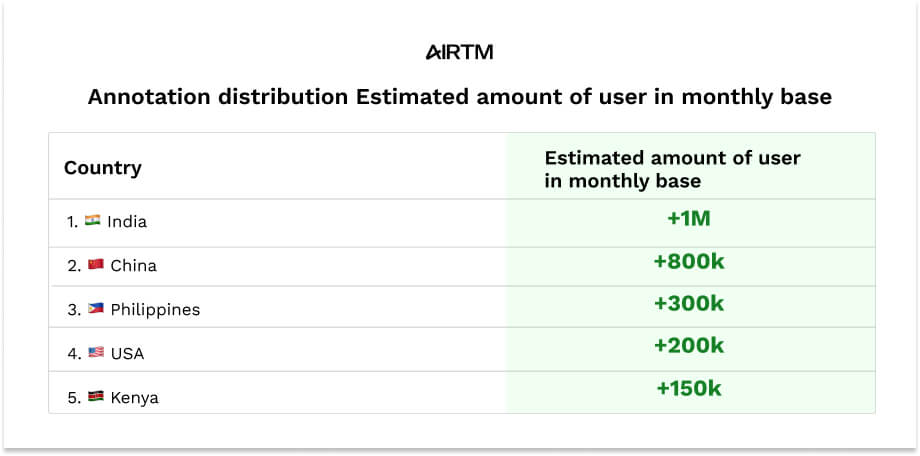This screenshot has height=456, width=920.
Task: Click the +150k value for Kenya
Action: tap(688, 388)
